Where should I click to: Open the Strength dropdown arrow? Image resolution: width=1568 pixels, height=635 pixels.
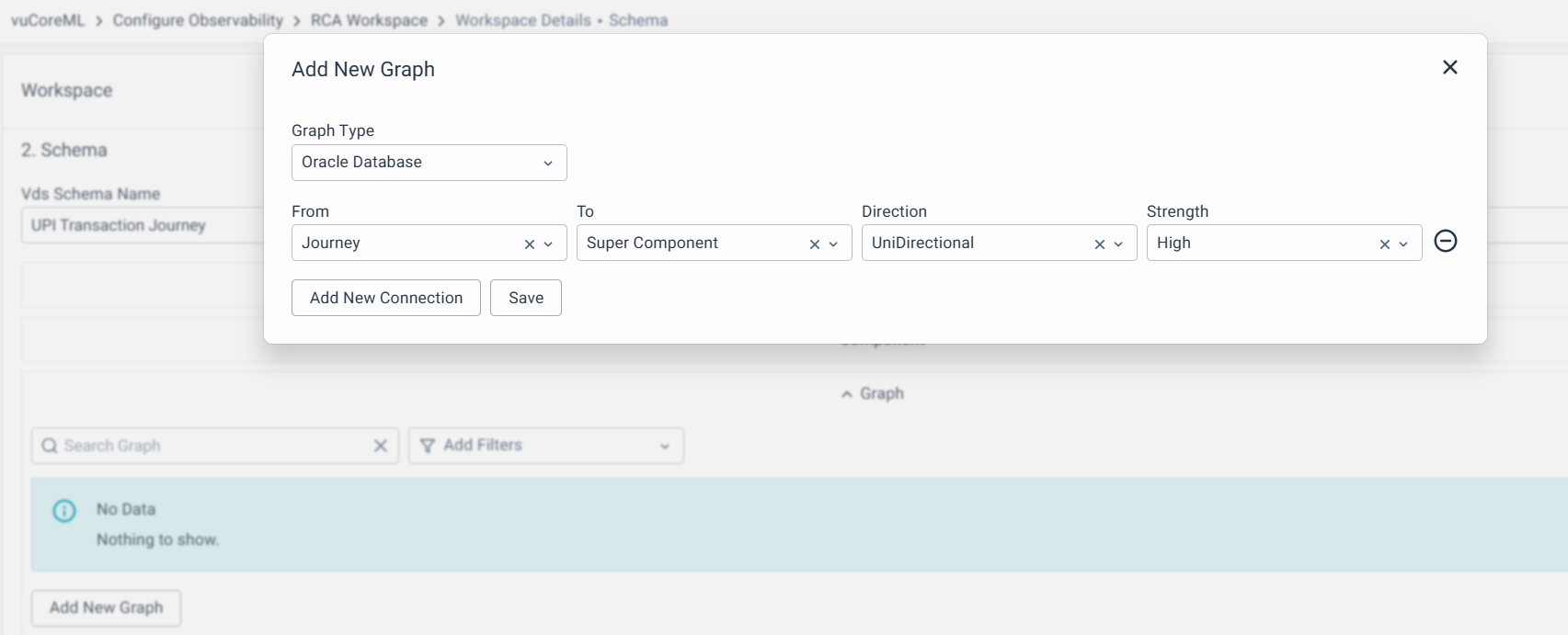1403,244
